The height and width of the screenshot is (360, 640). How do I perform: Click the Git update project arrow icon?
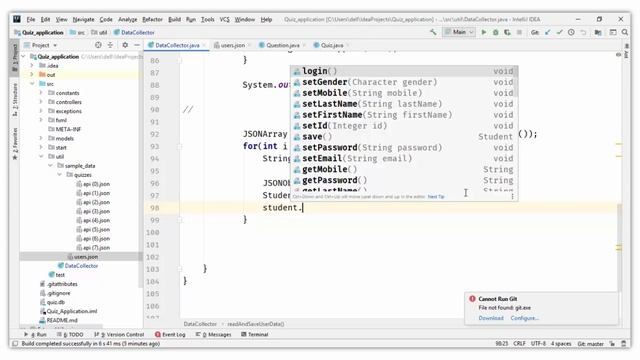pyautogui.click(x=547, y=32)
